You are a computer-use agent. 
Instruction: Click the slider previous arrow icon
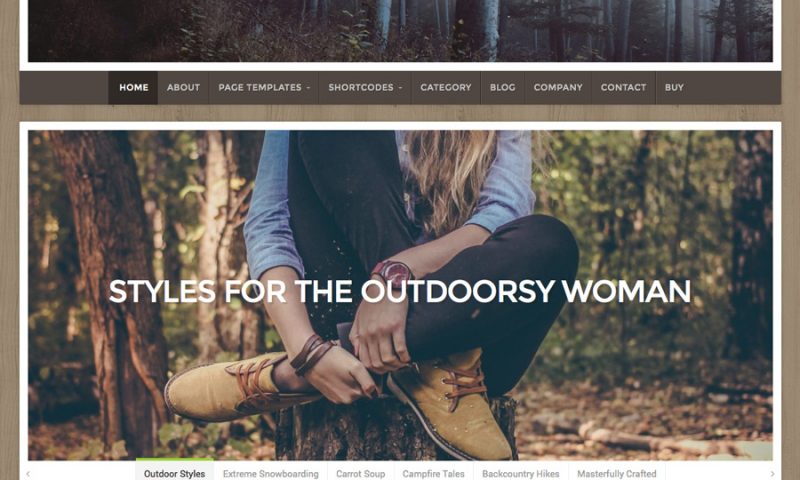tap(28, 474)
